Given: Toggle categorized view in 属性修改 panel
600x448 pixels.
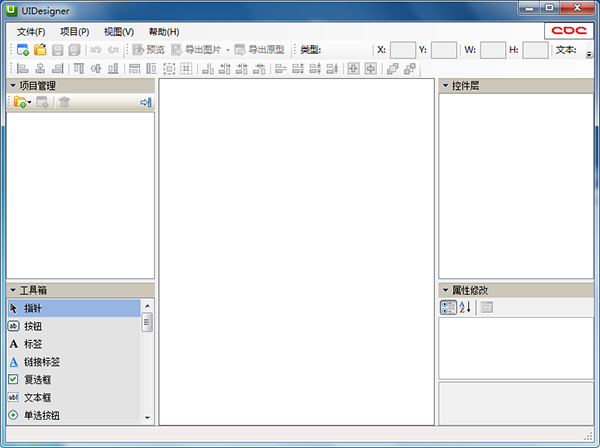Looking at the screenshot, I should 448,307.
